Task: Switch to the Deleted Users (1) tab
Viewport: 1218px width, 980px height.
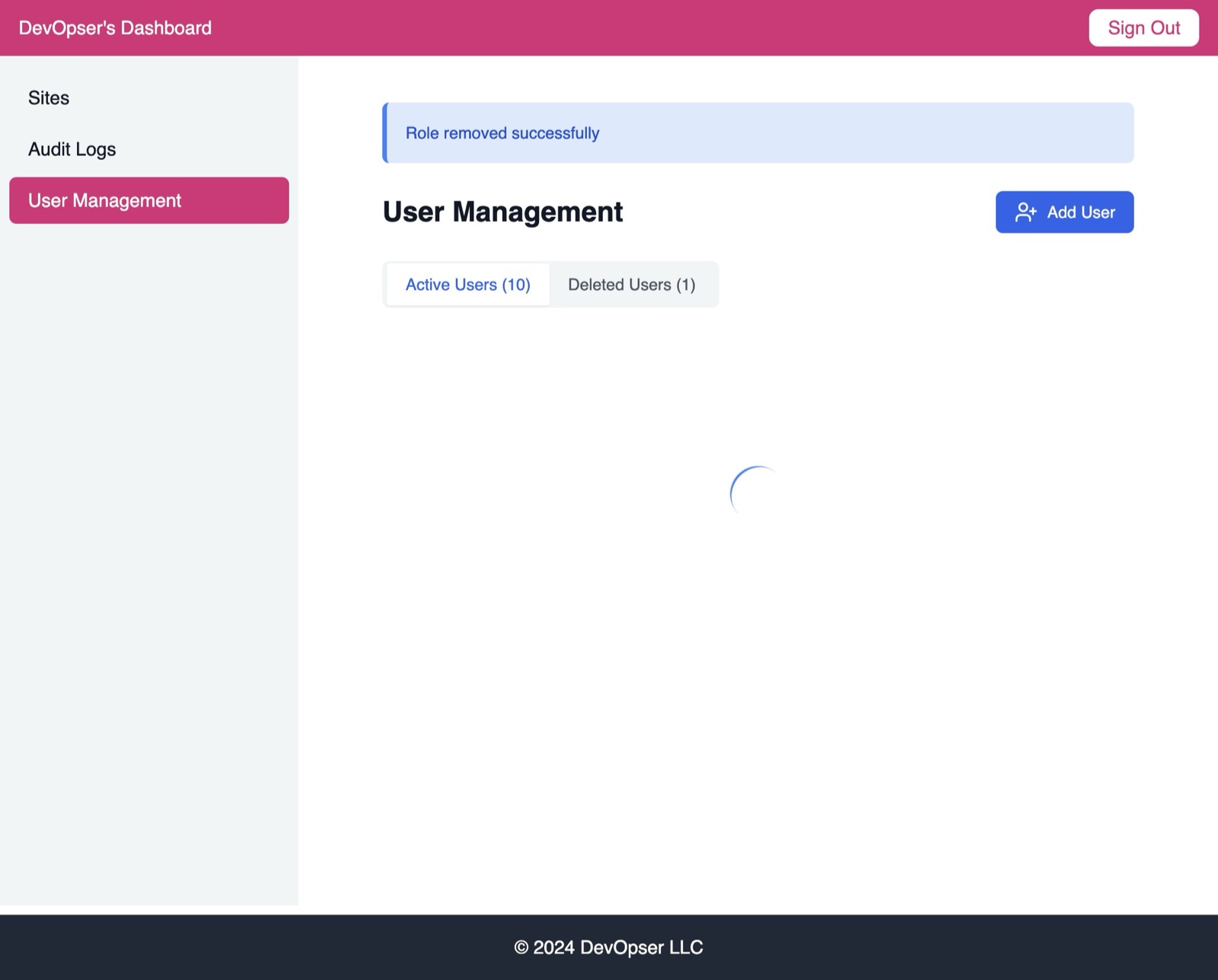Action: pyautogui.click(x=632, y=285)
